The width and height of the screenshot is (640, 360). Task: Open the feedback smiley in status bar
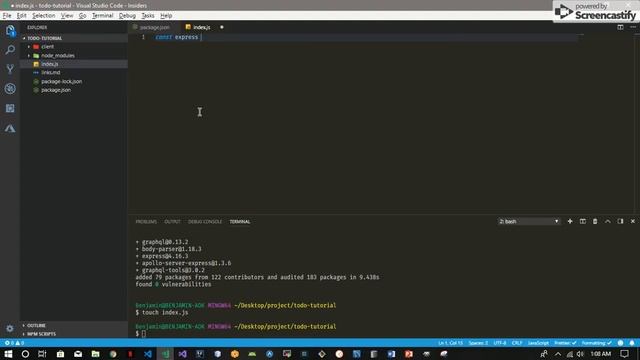tap(620, 343)
